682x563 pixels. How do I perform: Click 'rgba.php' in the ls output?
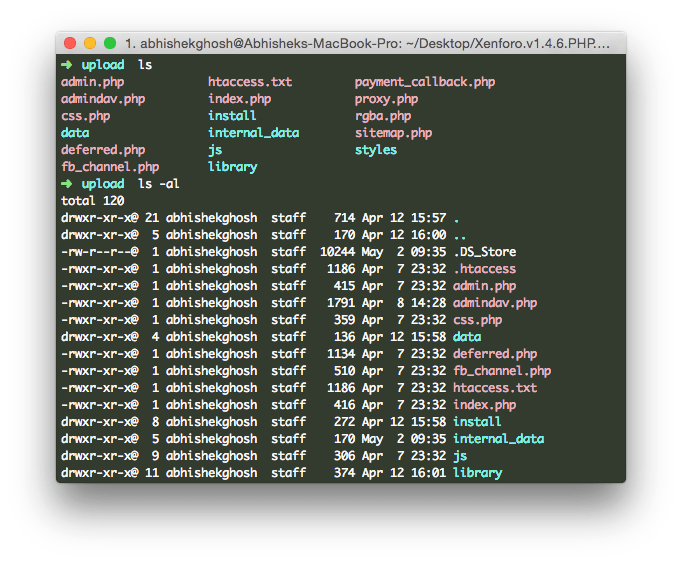(383, 116)
